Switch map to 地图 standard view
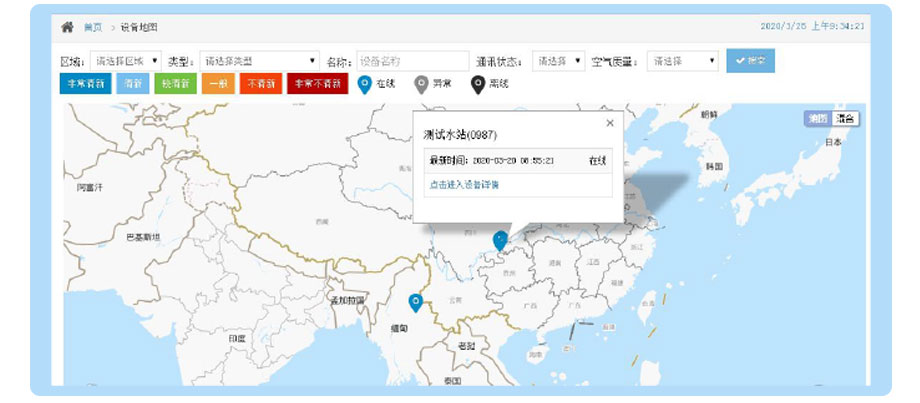Image resolution: width=920 pixels, height=403 pixels. 818,118
